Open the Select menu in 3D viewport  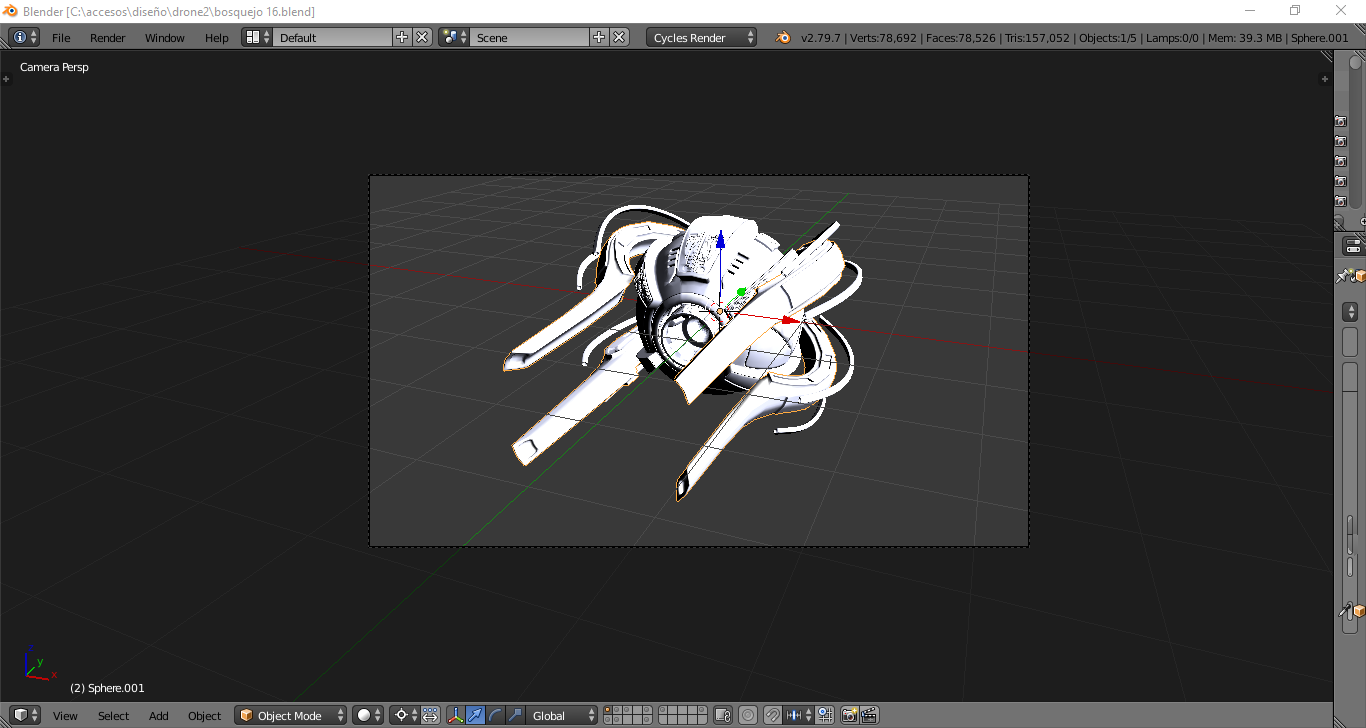point(113,716)
